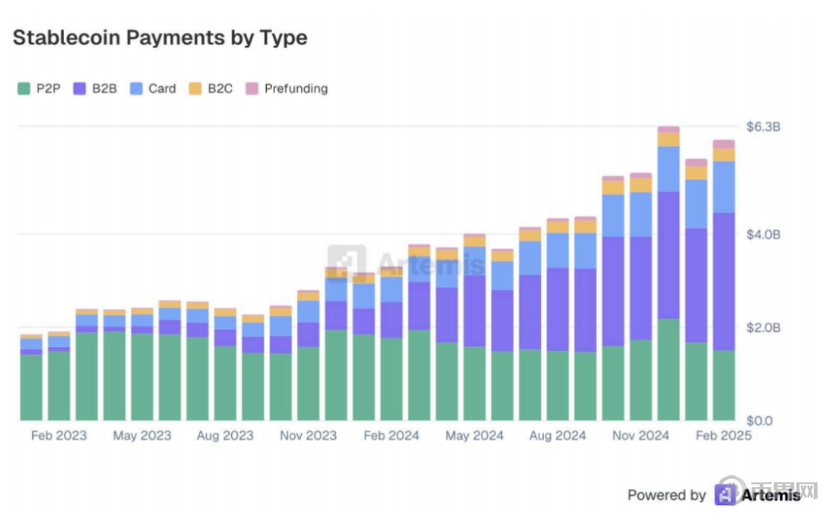The height and width of the screenshot is (518, 829).
Task: Toggle the P2P series green legend marker
Action: click(24, 89)
